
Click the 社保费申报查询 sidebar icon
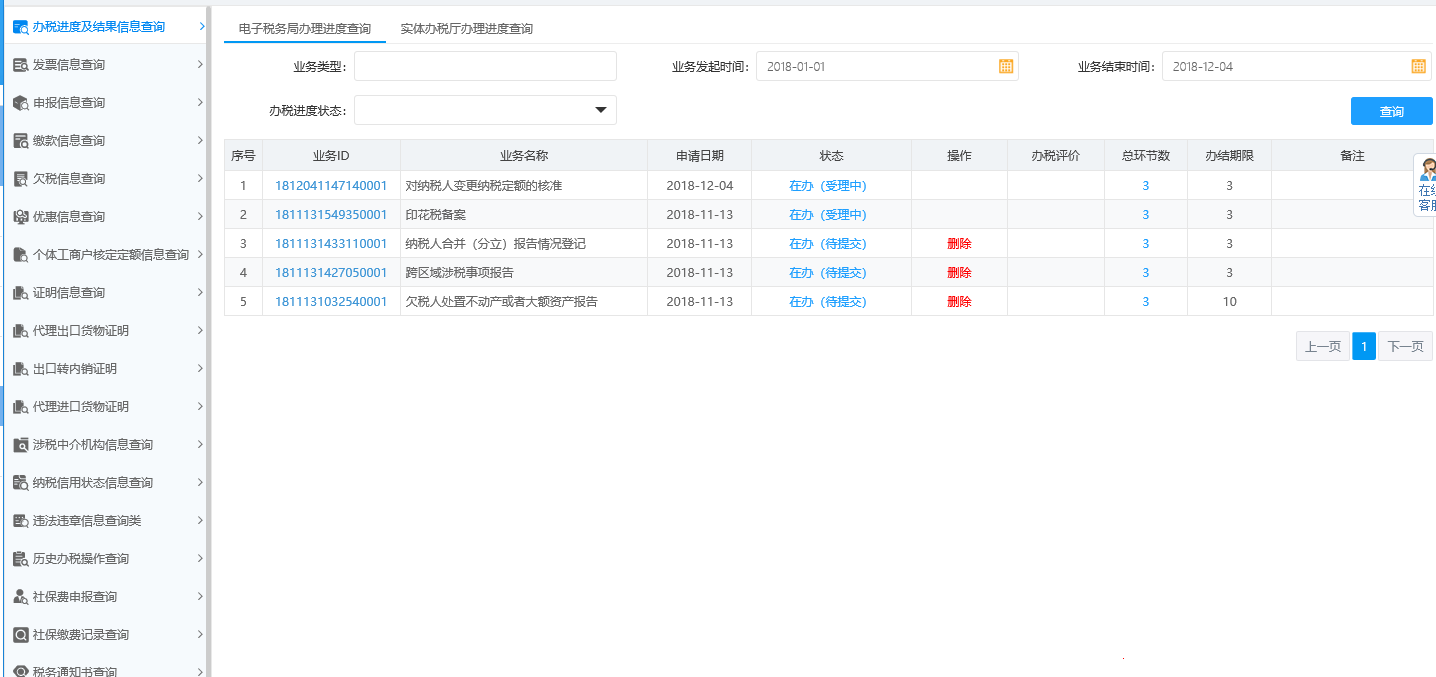20,597
